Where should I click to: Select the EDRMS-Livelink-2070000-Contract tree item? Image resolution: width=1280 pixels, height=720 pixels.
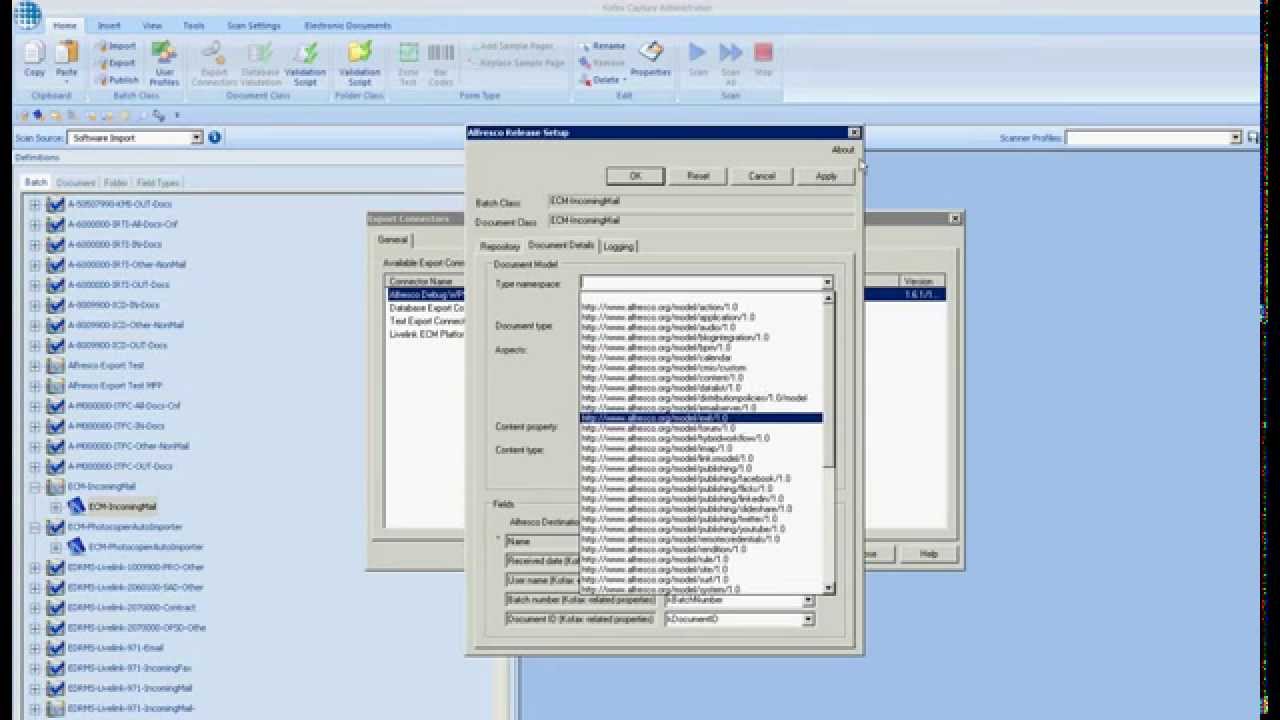(132, 608)
